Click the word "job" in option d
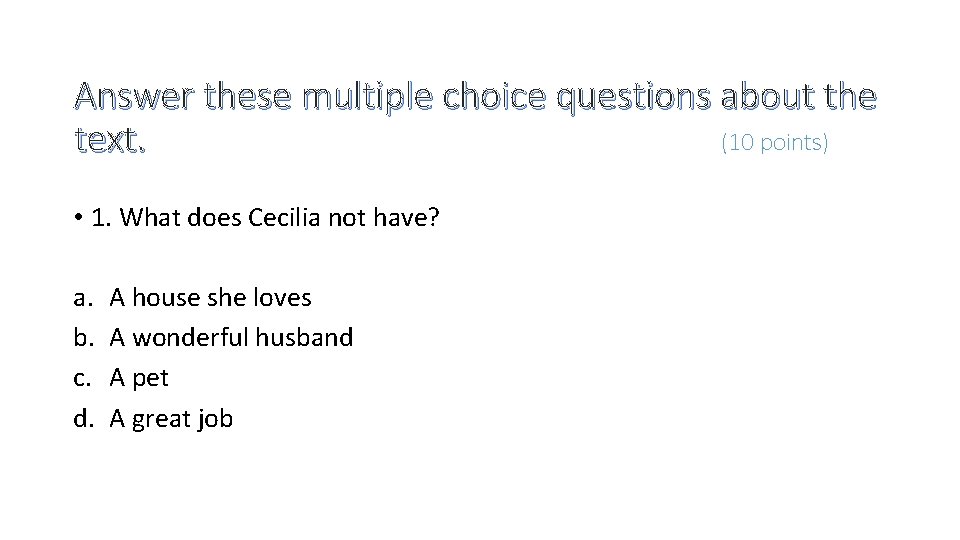The width and height of the screenshot is (960, 540). pos(214,419)
